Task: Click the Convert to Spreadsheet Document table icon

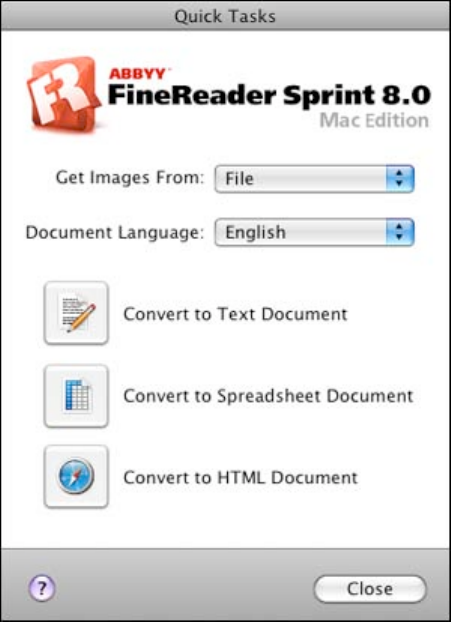Action: 76,396
